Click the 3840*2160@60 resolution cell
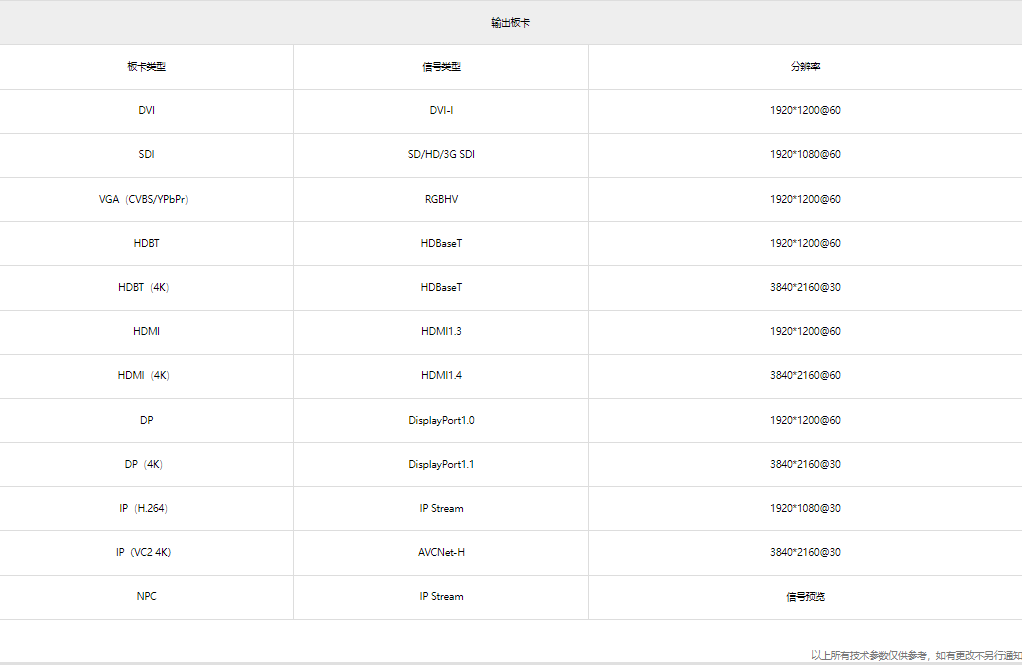Image resolution: width=1022 pixels, height=665 pixels. click(x=806, y=376)
